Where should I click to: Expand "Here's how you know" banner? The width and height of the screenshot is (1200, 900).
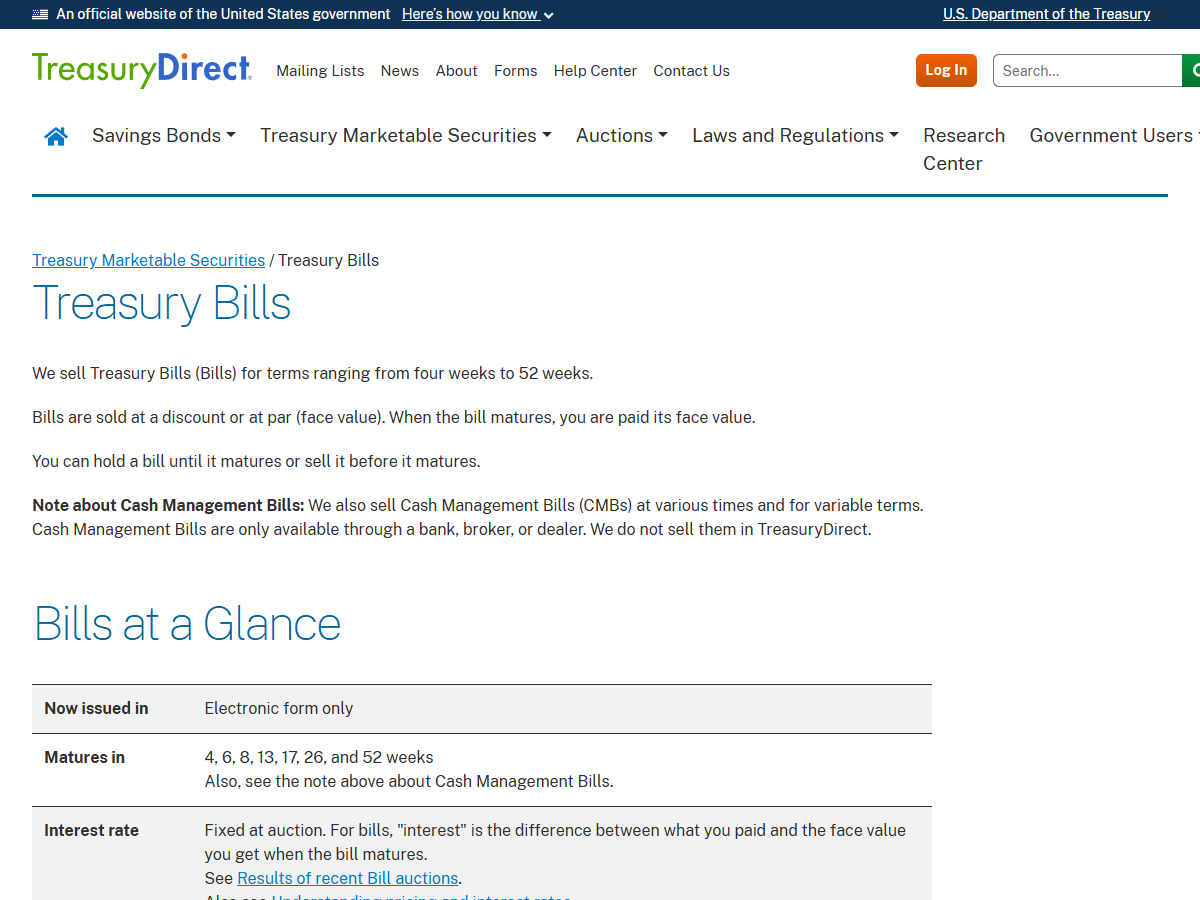point(477,14)
